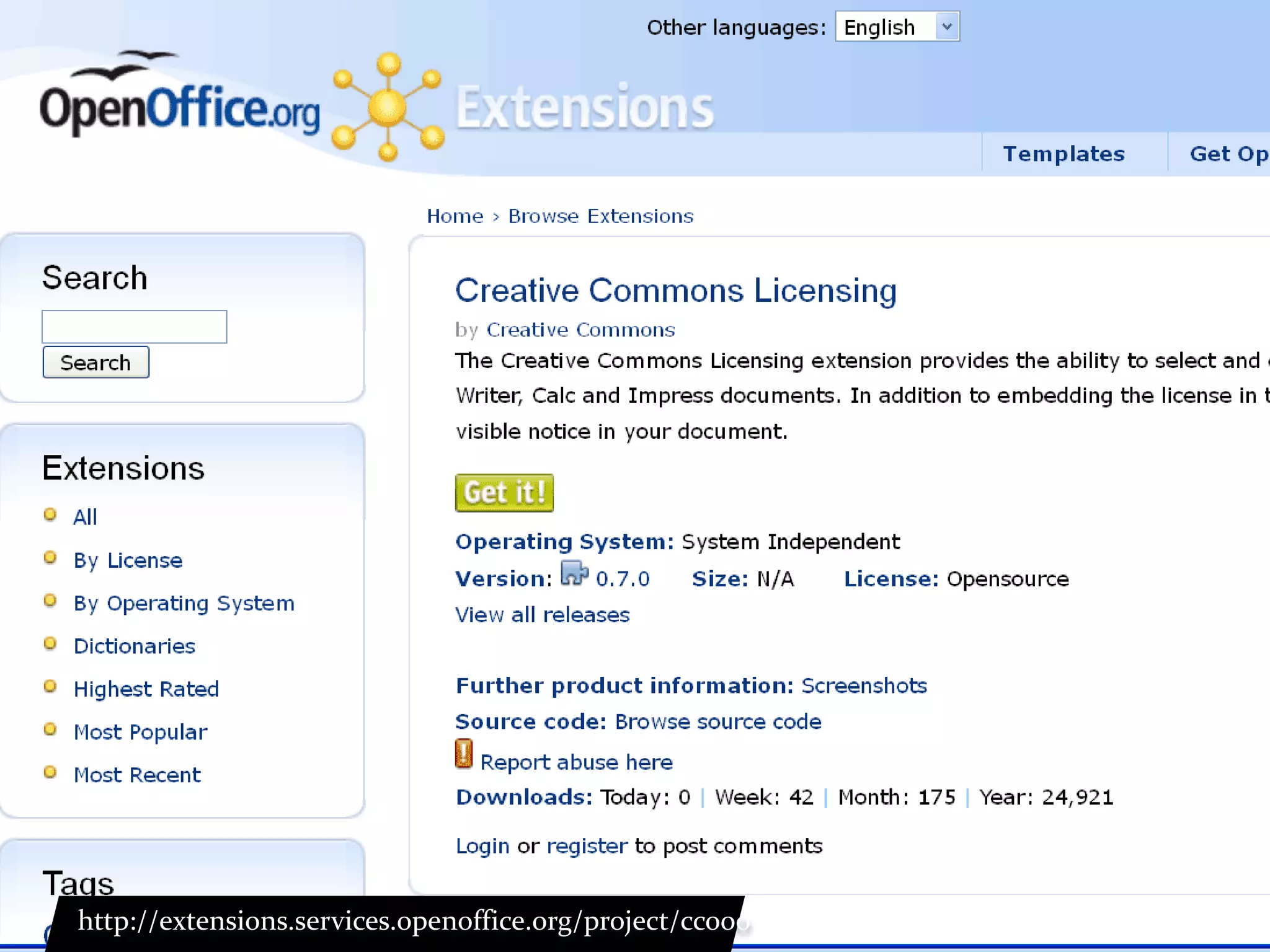This screenshot has height=952, width=1270.
Task: Click the Year: 24,921 downloads value
Action: click(1046, 797)
